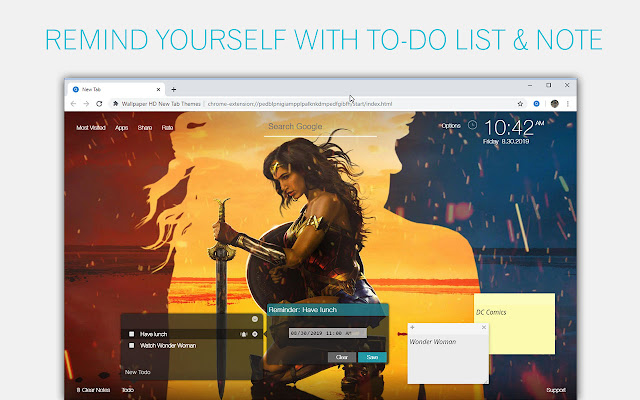Click the reminder date-time field
Screen dimensions: 640x400
coord(328,333)
